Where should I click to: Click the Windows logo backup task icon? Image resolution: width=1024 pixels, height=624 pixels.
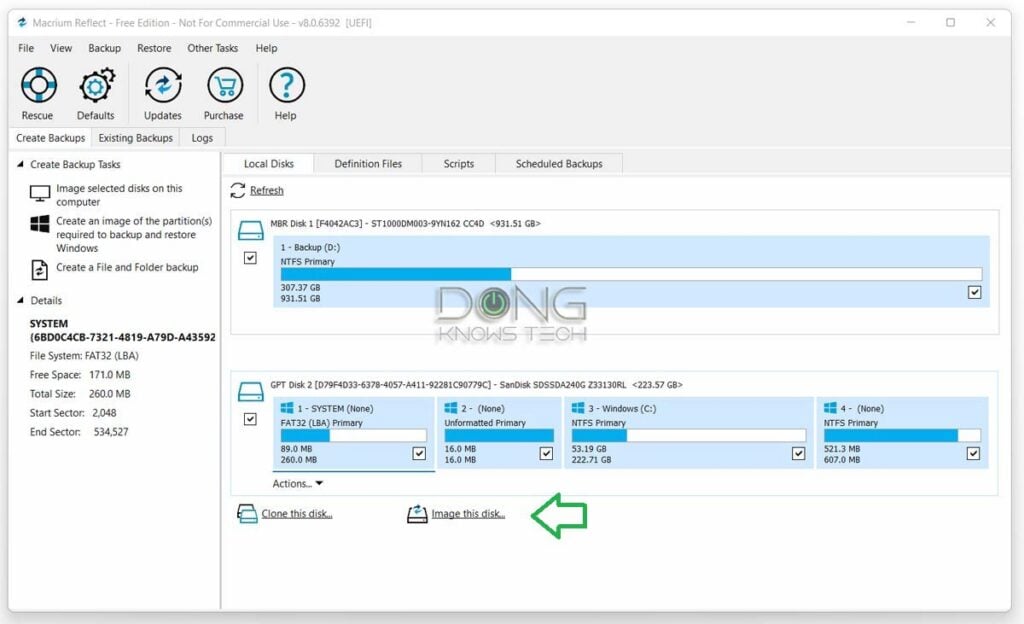40,224
